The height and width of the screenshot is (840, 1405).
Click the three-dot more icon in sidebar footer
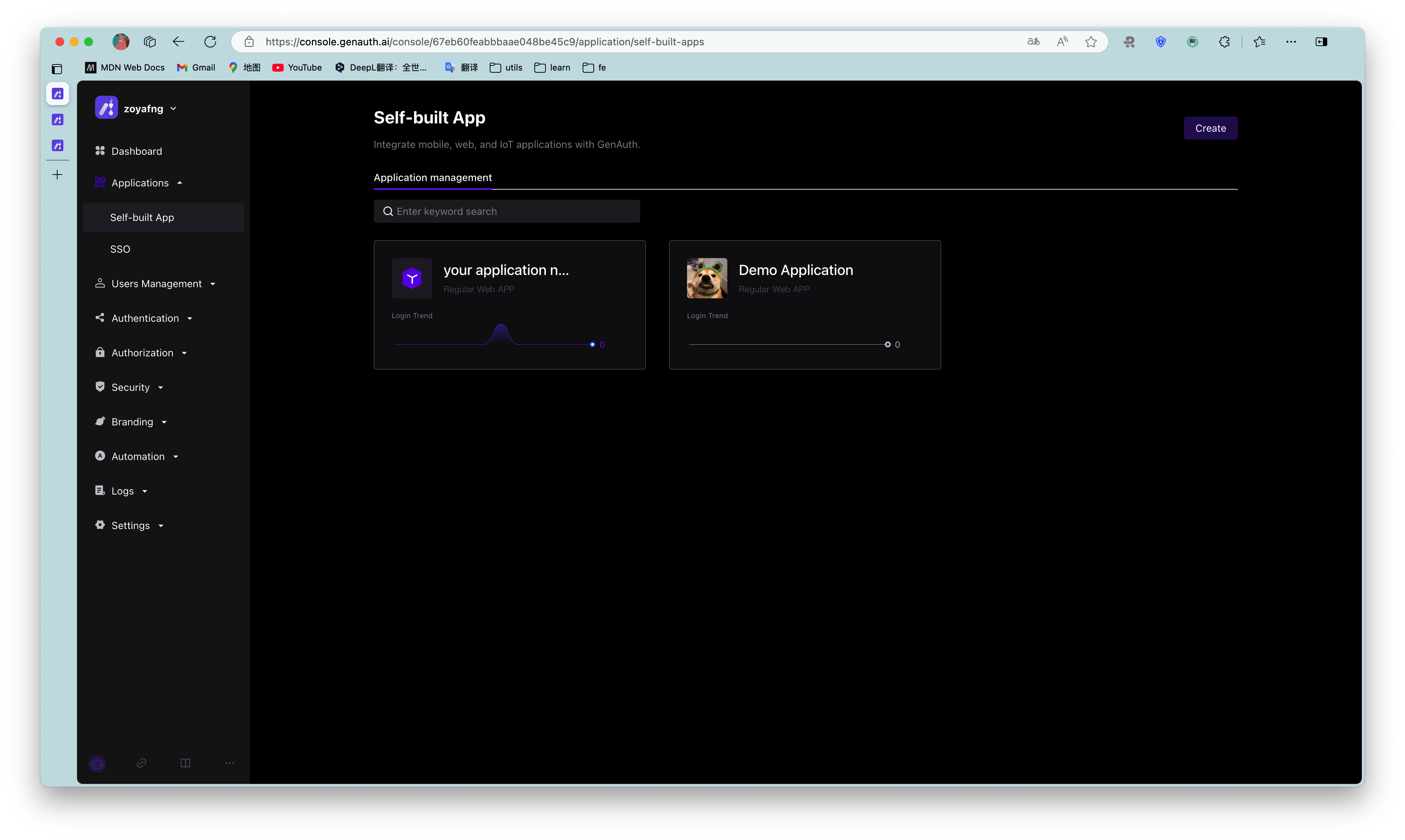coord(229,763)
